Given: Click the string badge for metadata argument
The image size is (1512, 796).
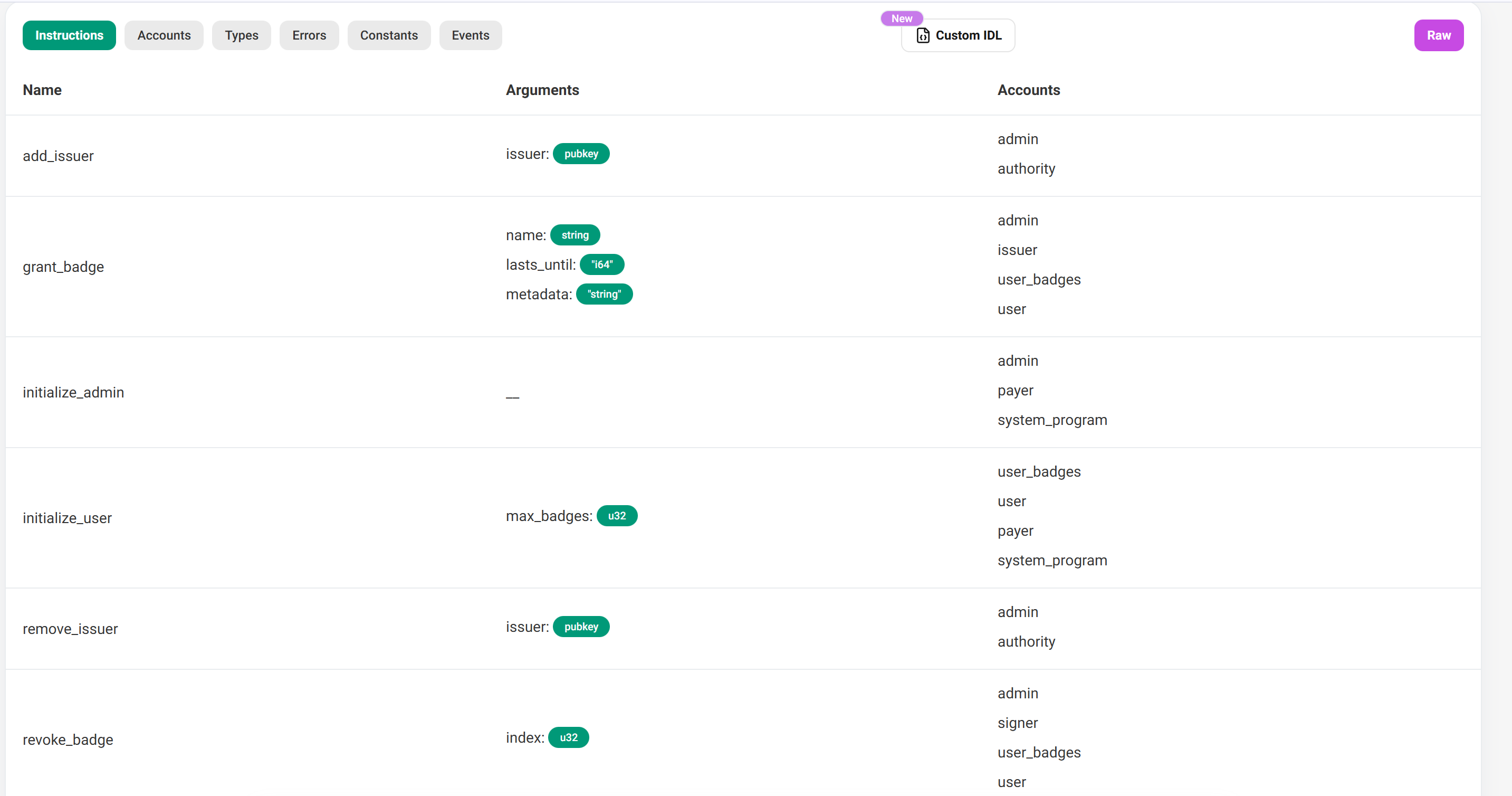Looking at the screenshot, I should tap(604, 295).
